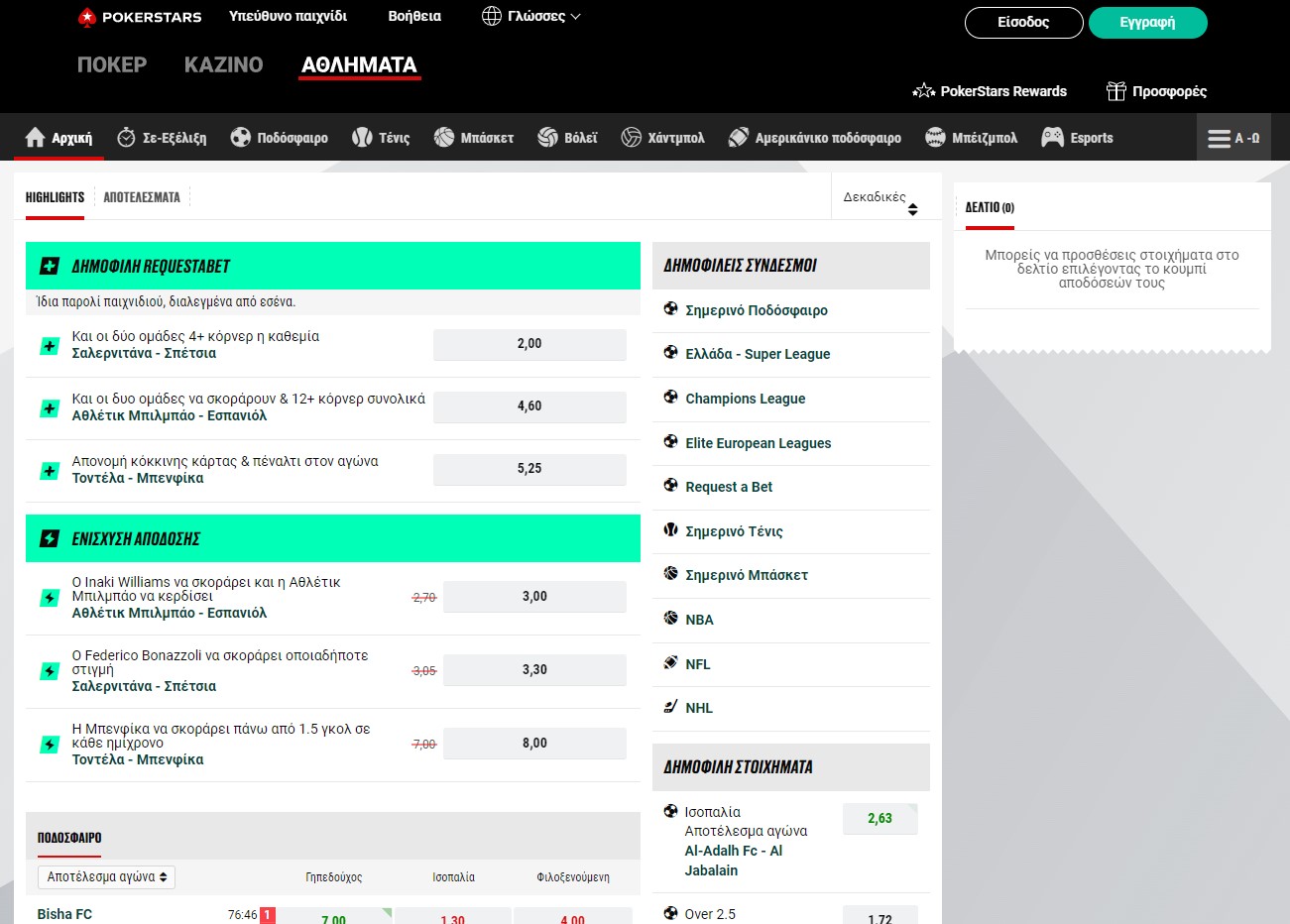Click the home icon for Αρχική
This screenshot has height=924, width=1290.
pyautogui.click(x=36, y=137)
